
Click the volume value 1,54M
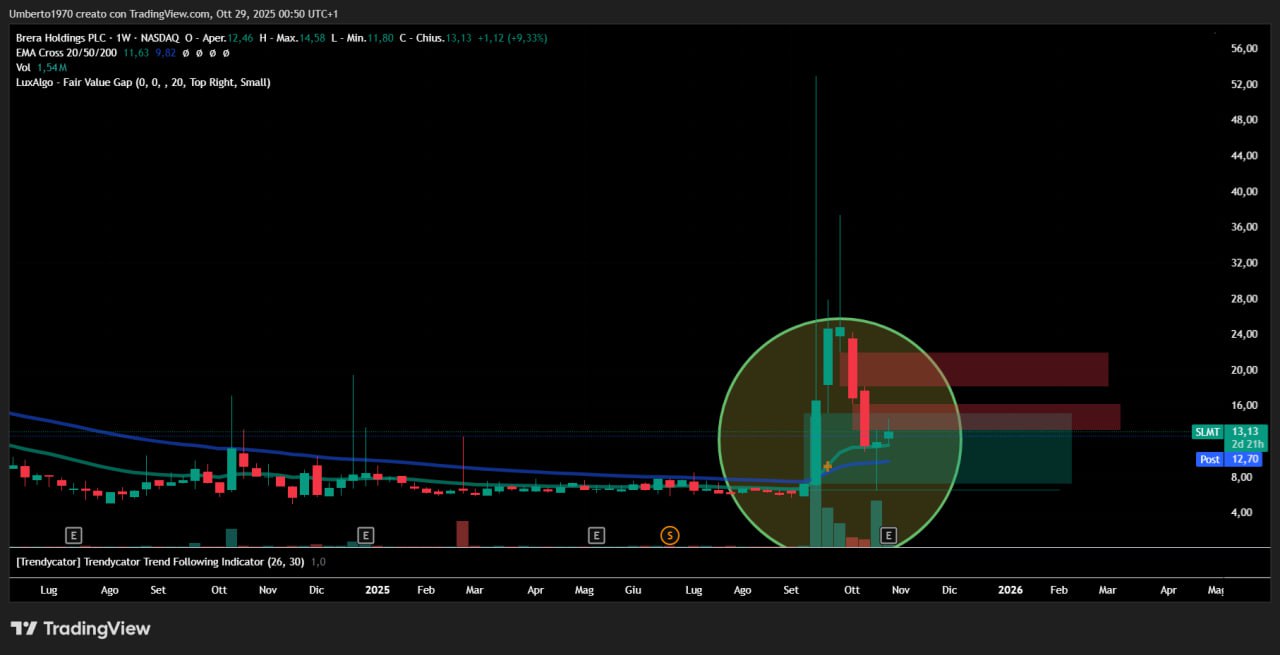[51, 67]
